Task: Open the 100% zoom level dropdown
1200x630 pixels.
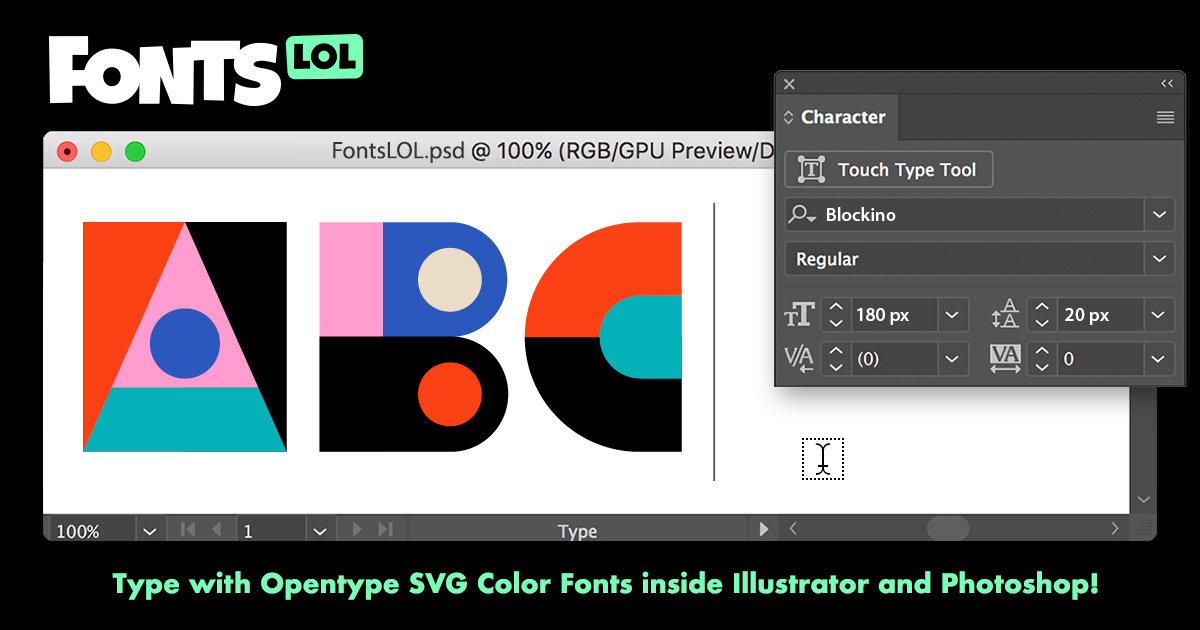Action: point(149,530)
